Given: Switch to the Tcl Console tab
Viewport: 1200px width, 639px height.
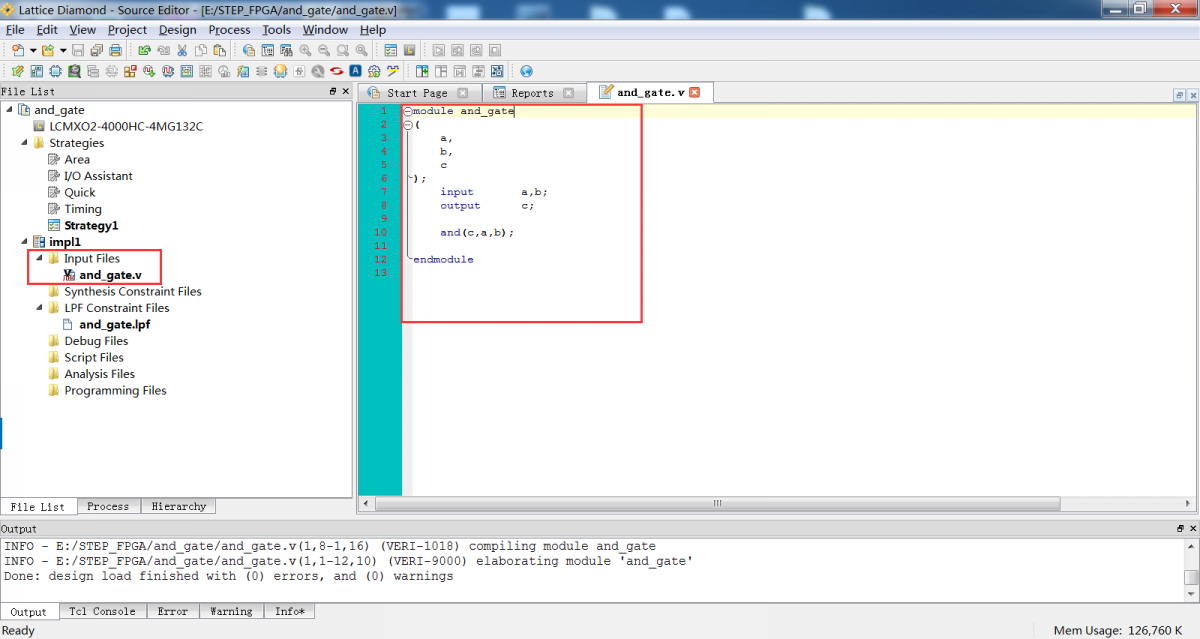Looking at the screenshot, I should [x=102, y=611].
